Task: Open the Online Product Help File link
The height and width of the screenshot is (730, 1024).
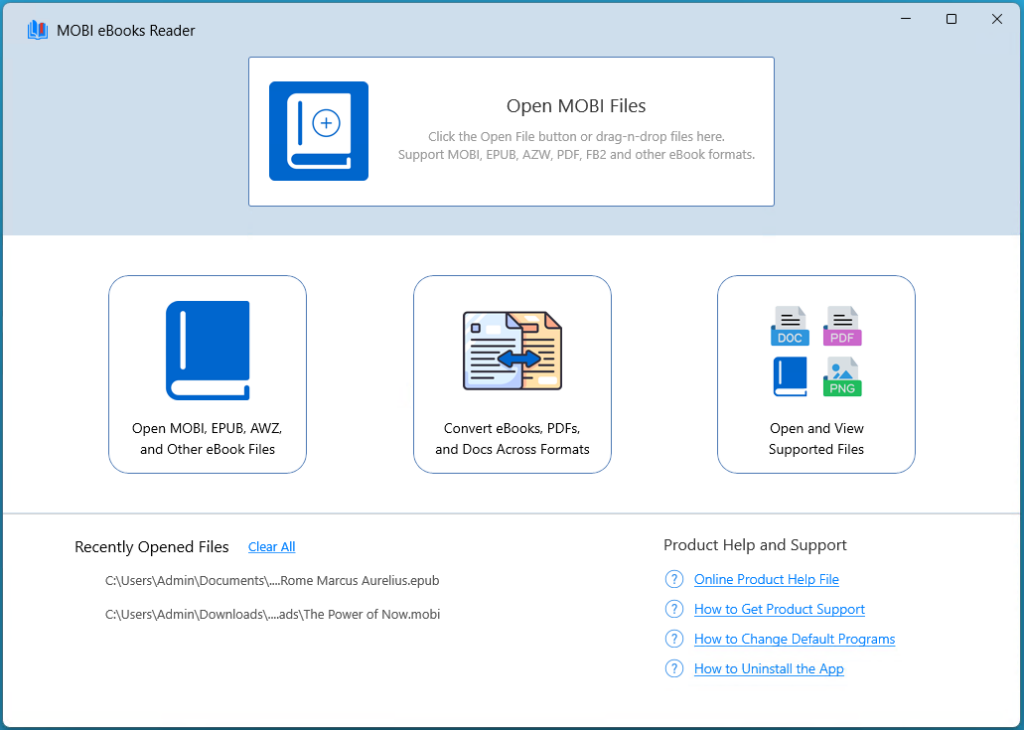Action: (767, 579)
